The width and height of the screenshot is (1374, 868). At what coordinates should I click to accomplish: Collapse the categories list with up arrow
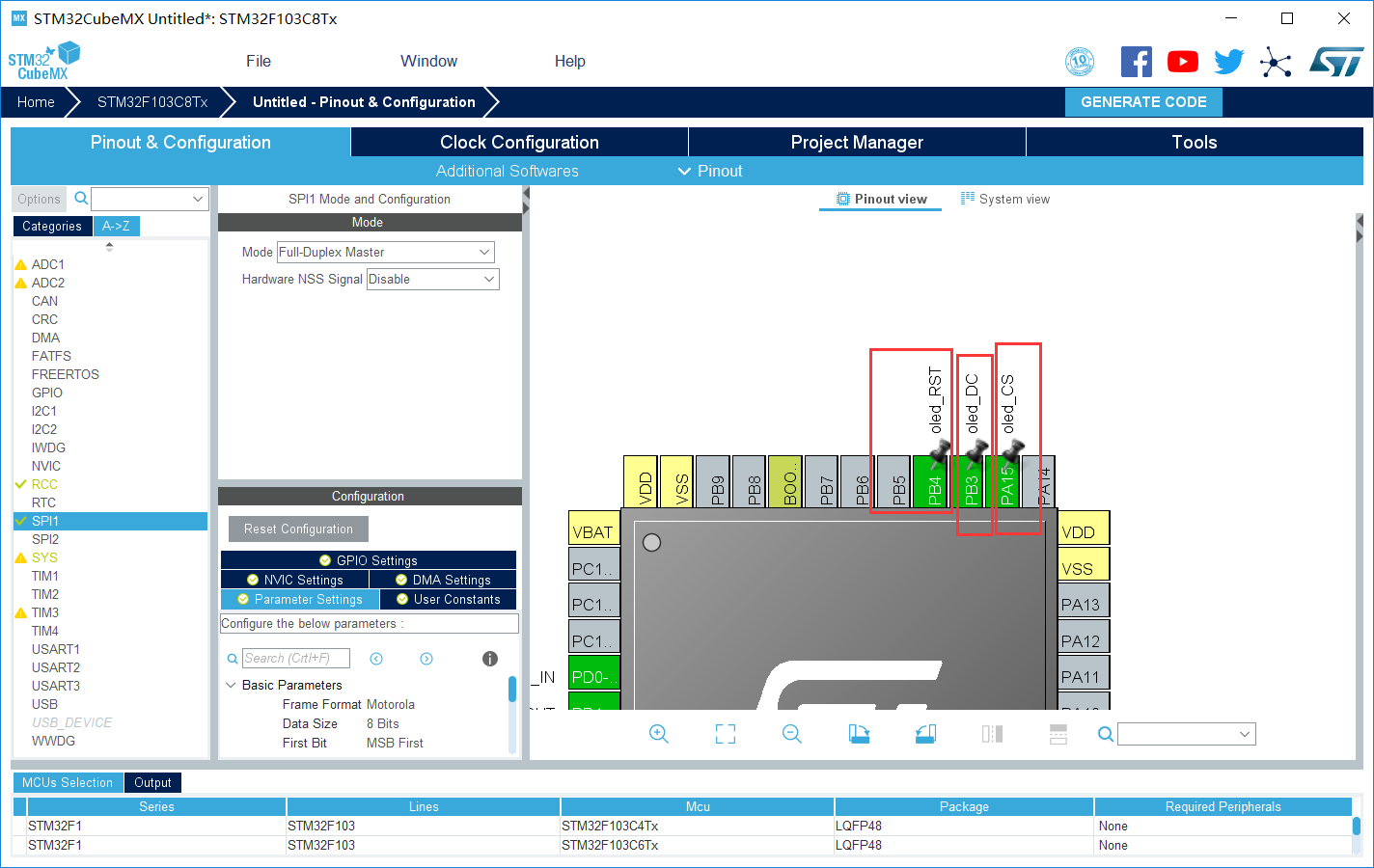109,246
